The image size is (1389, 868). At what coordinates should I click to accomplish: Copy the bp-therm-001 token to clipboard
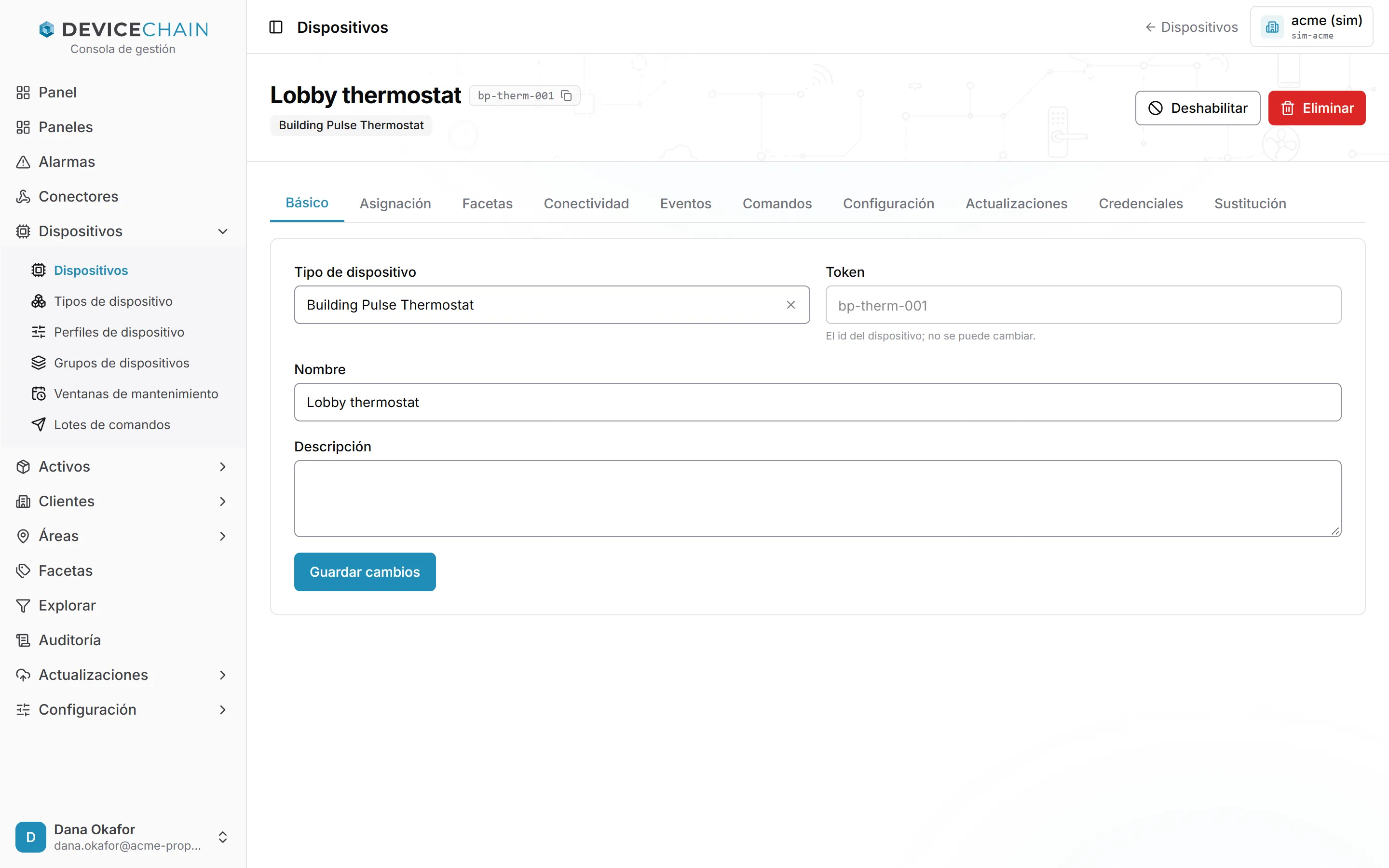pos(566,95)
